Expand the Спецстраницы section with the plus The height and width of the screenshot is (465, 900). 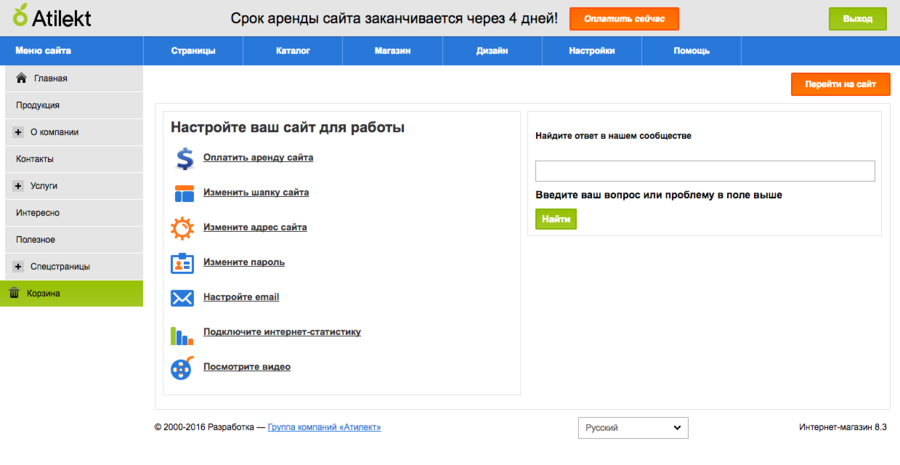pyautogui.click(x=18, y=266)
